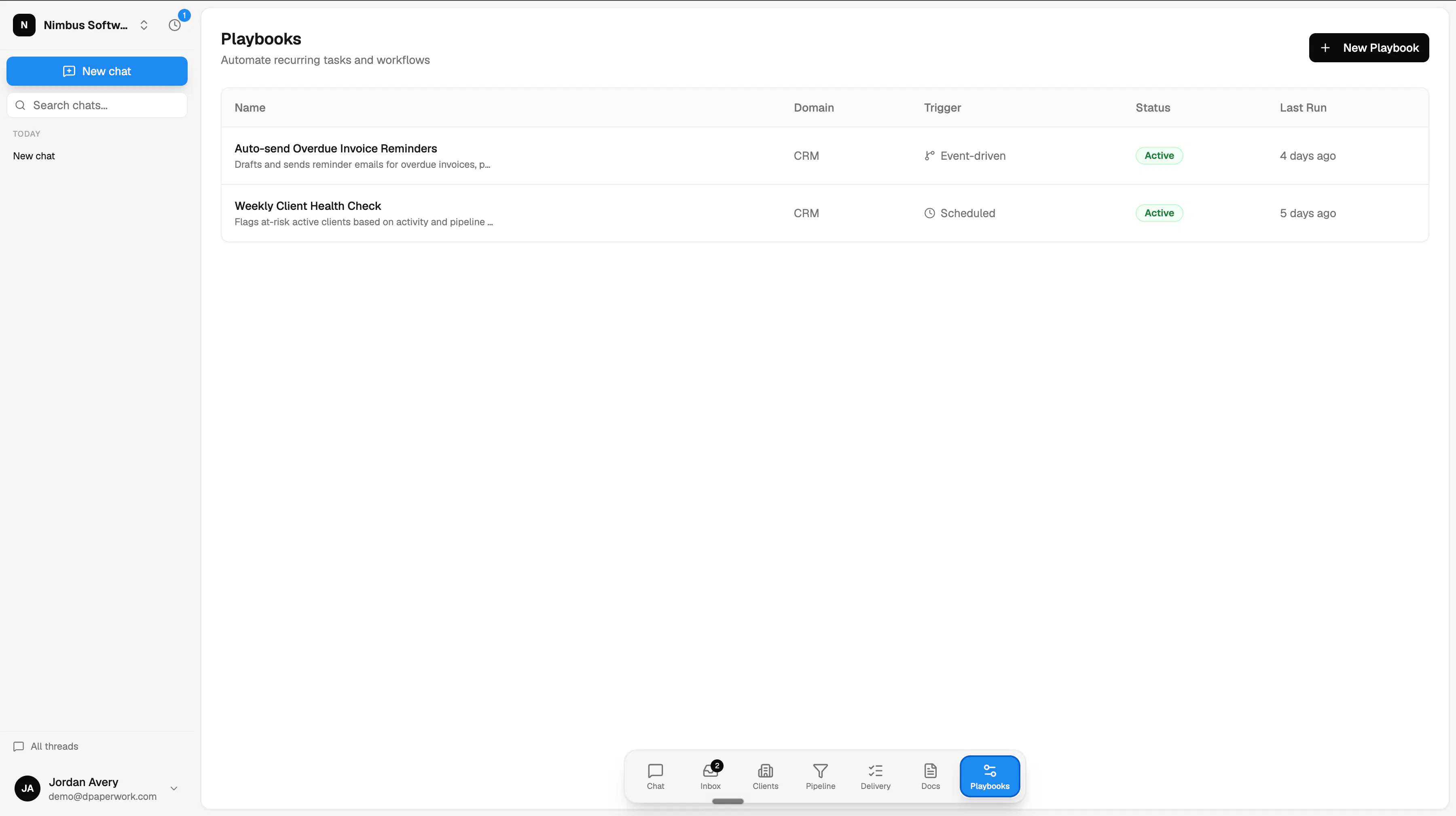The height and width of the screenshot is (816, 1456).
Task: Click '5 days ago' last run cell
Action: [1307, 213]
